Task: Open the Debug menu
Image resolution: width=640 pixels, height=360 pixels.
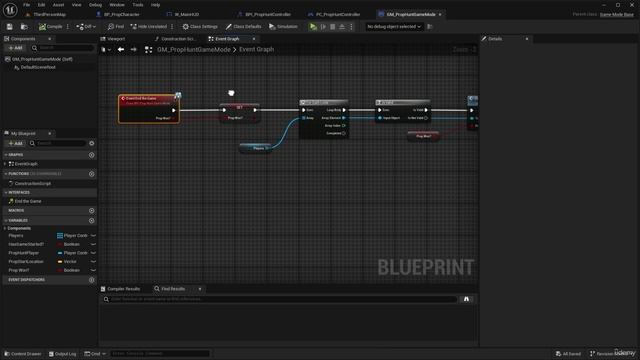Action: click(x=95, y=5)
